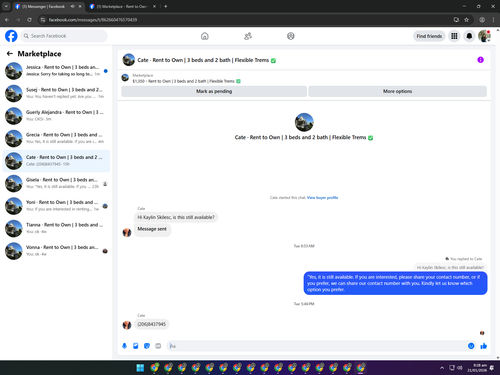Show hidden system tray icons
Viewport: 500px width, 375px height.
pos(442,368)
